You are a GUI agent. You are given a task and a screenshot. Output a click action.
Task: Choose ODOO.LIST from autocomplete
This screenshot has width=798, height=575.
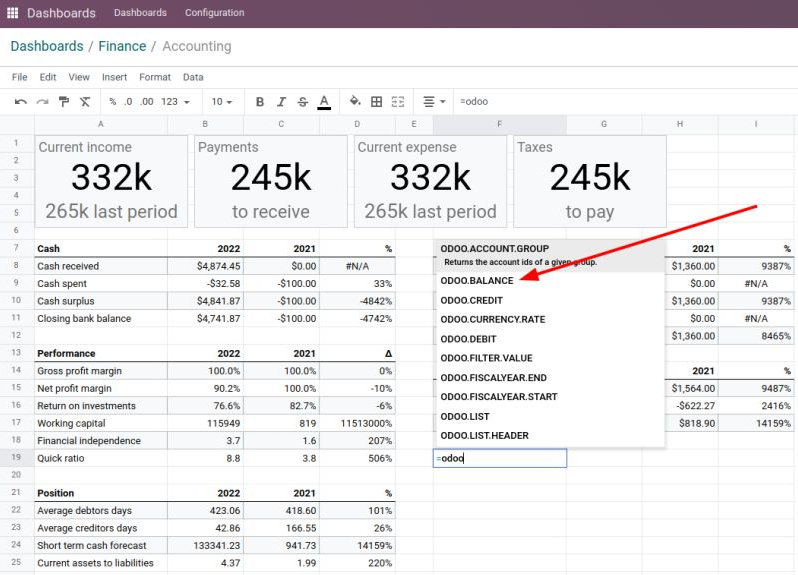point(550,416)
